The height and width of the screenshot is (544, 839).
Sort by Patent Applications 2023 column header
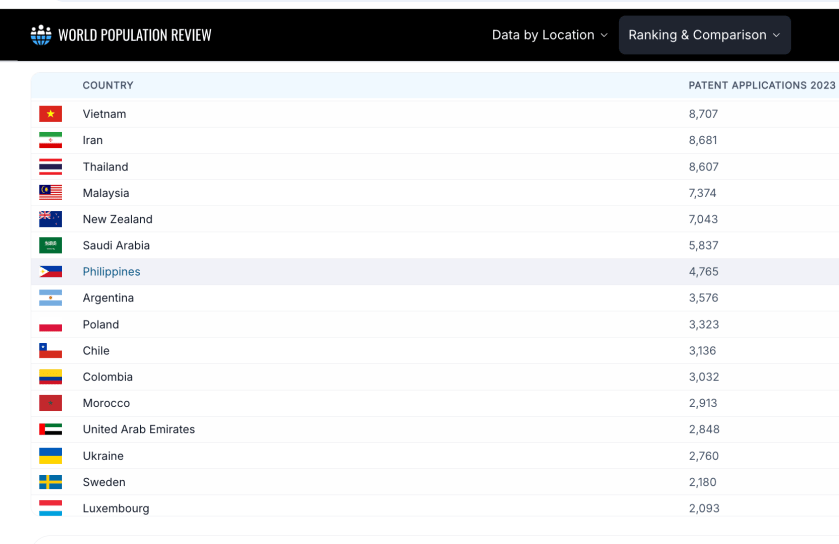(761, 86)
